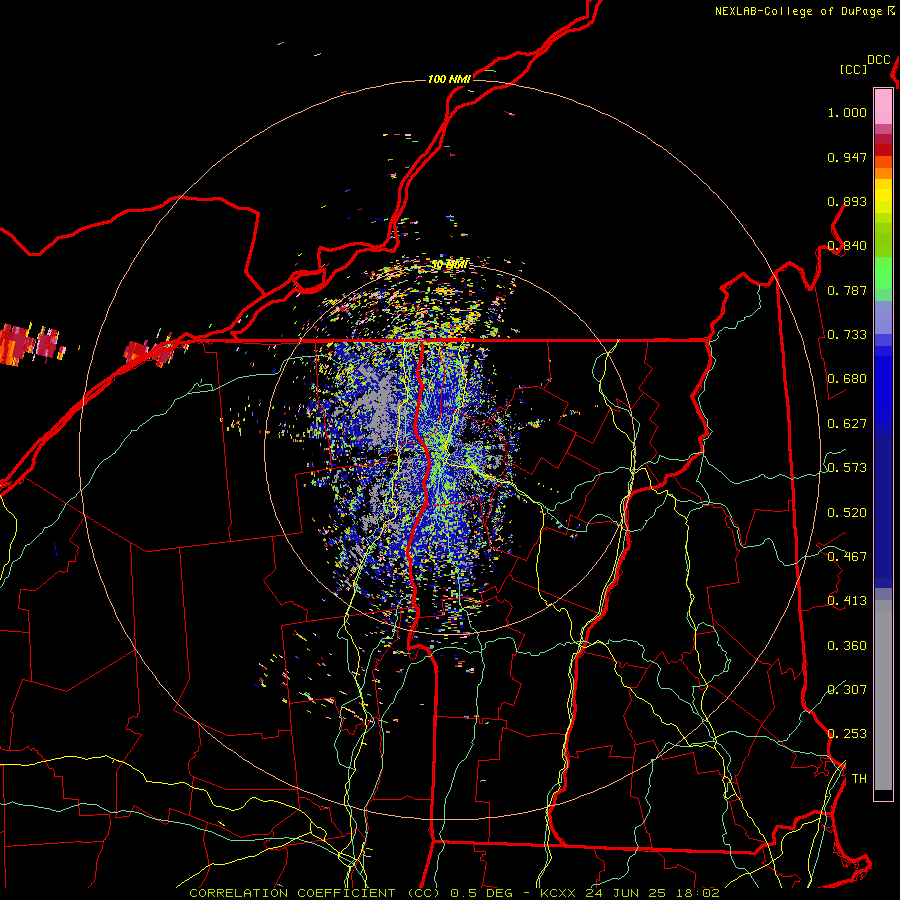Select the 0.413 legend value
This screenshot has height=900, width=900.
pos(847,601)
